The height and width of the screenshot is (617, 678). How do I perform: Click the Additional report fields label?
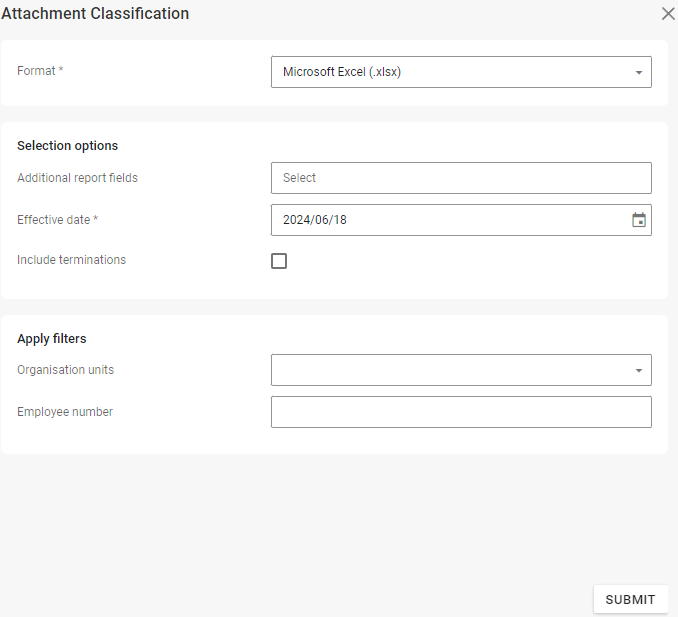pos(78,178)
